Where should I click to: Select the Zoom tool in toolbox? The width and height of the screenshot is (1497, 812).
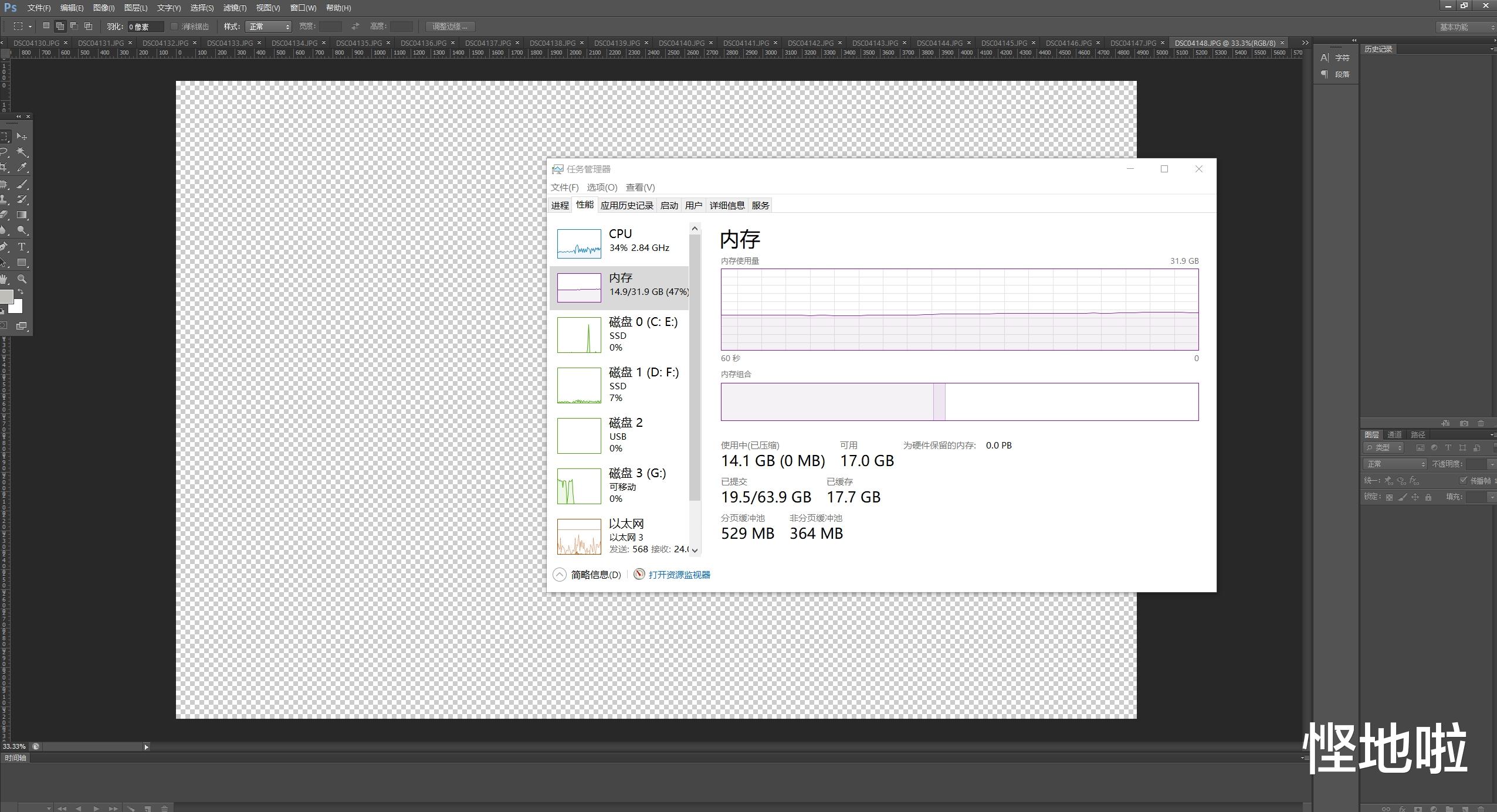coord(22,279)
